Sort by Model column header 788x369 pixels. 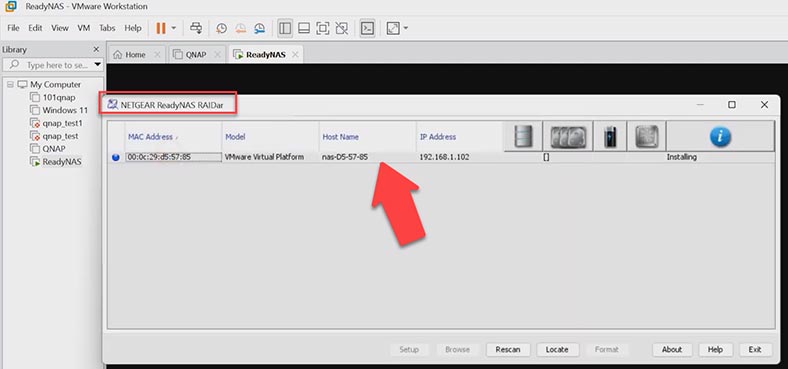270,137
